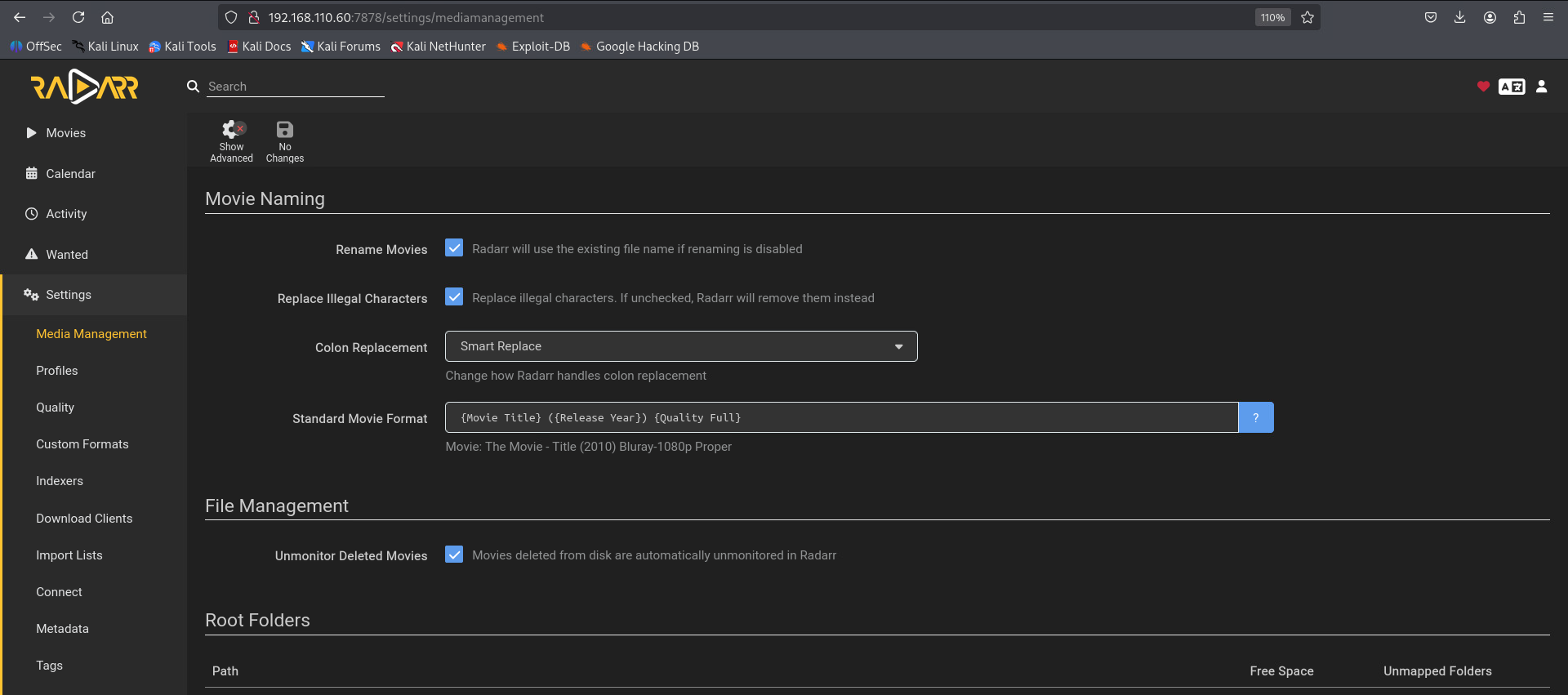This screenshot has width=1568, height=695.
Task: Open the Colon Replacement dropdown
Action: click(680, 346)
